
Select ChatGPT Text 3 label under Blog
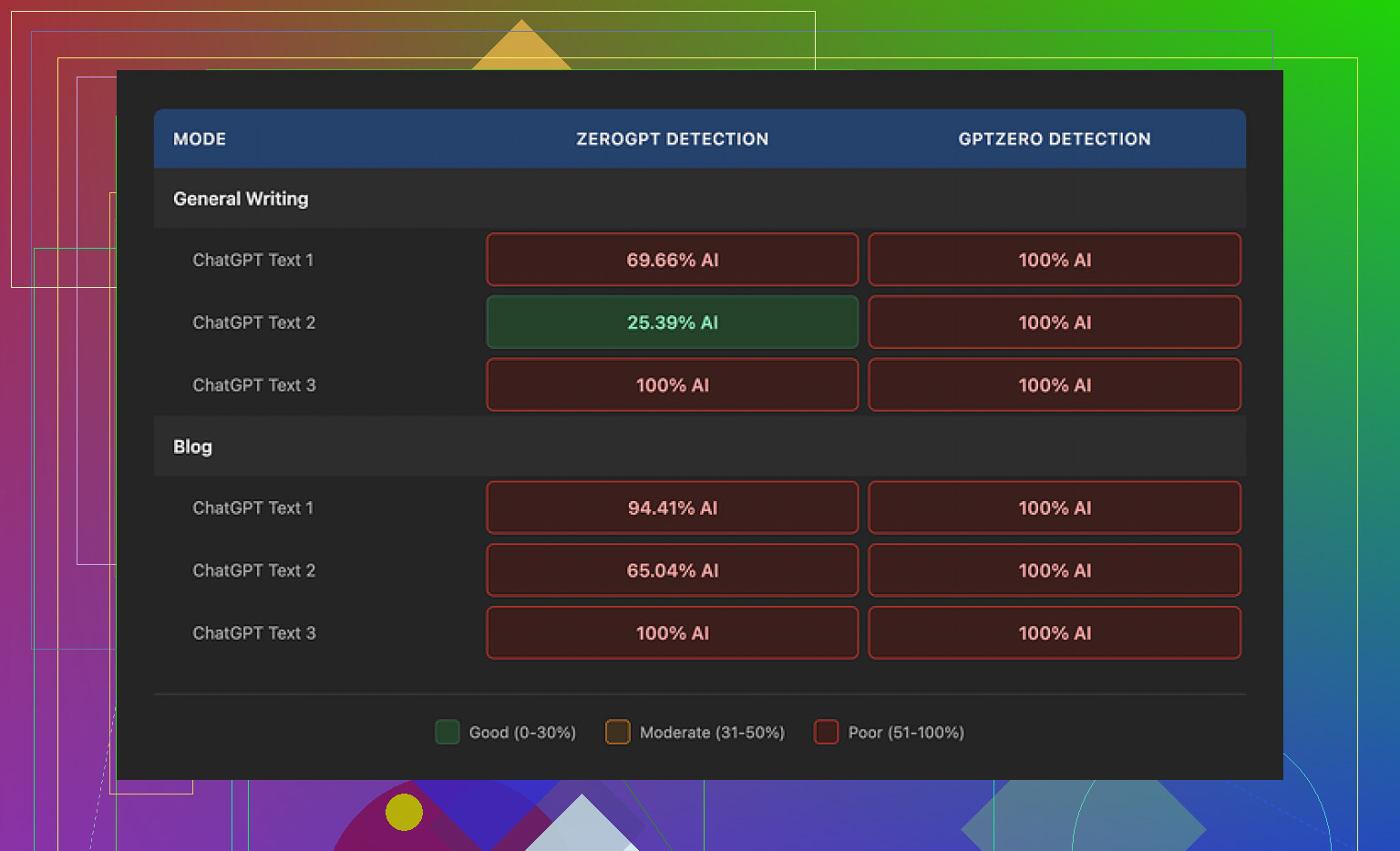tap(253, 633)
